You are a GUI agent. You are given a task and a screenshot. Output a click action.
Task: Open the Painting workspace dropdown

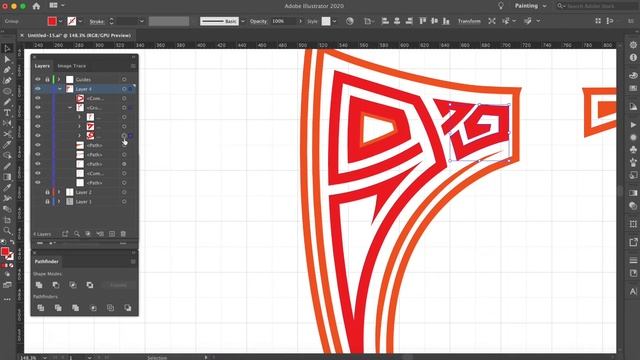point(530,6)
